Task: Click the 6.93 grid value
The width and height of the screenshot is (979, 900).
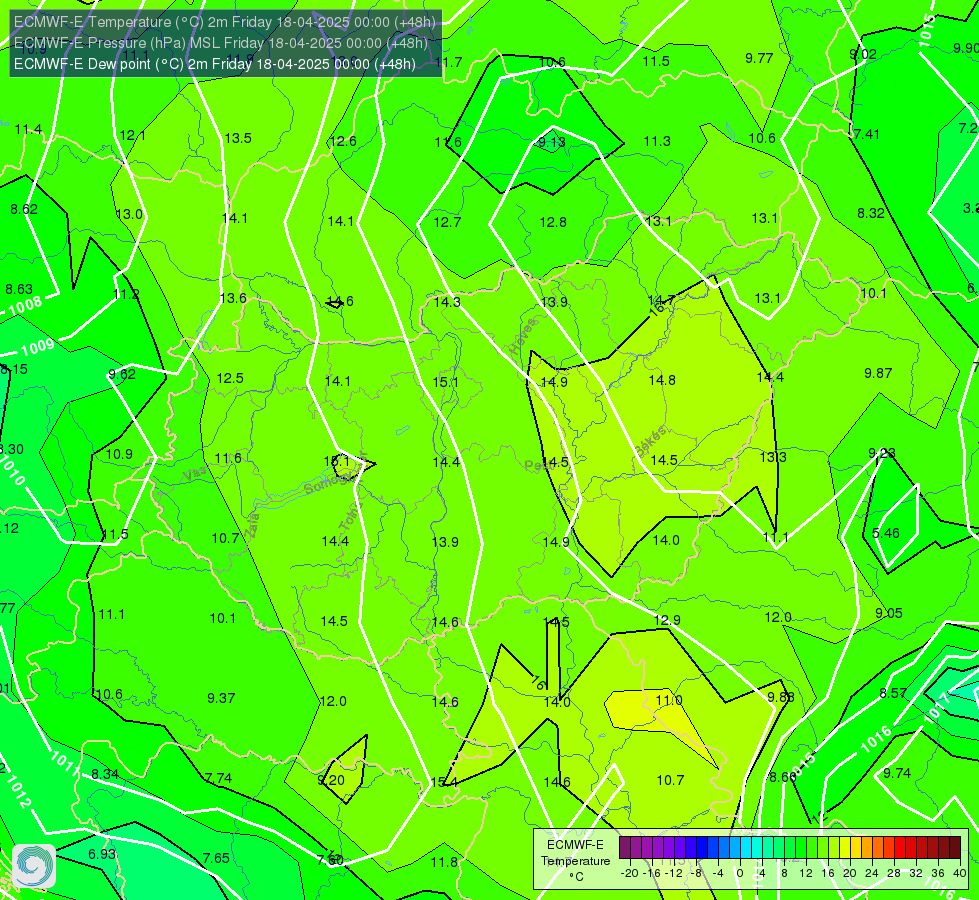Action: coord(102,854)
